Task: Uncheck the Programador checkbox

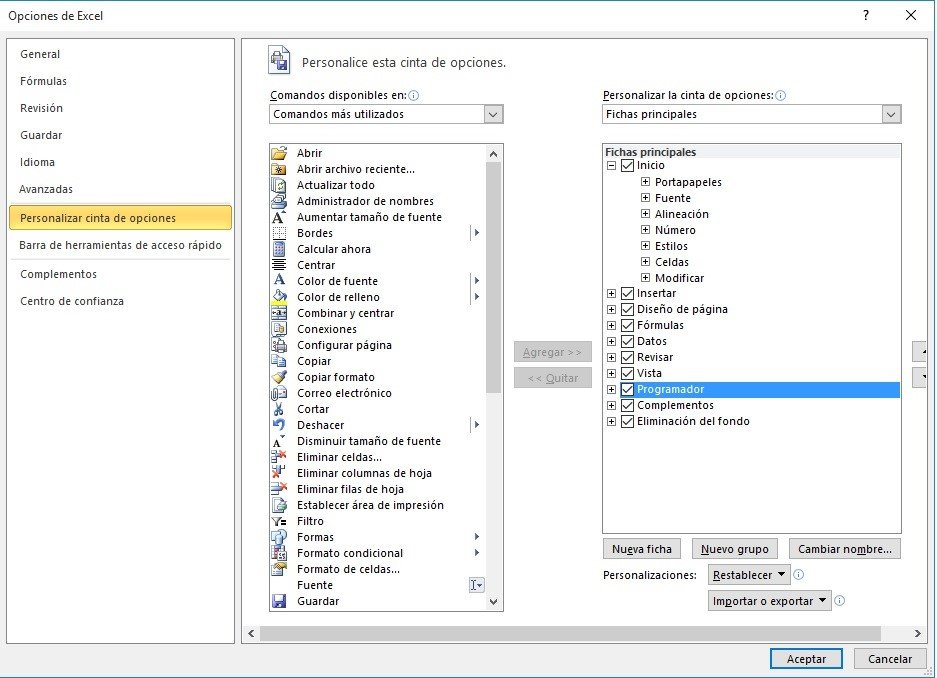Action: tap(627, 389)
